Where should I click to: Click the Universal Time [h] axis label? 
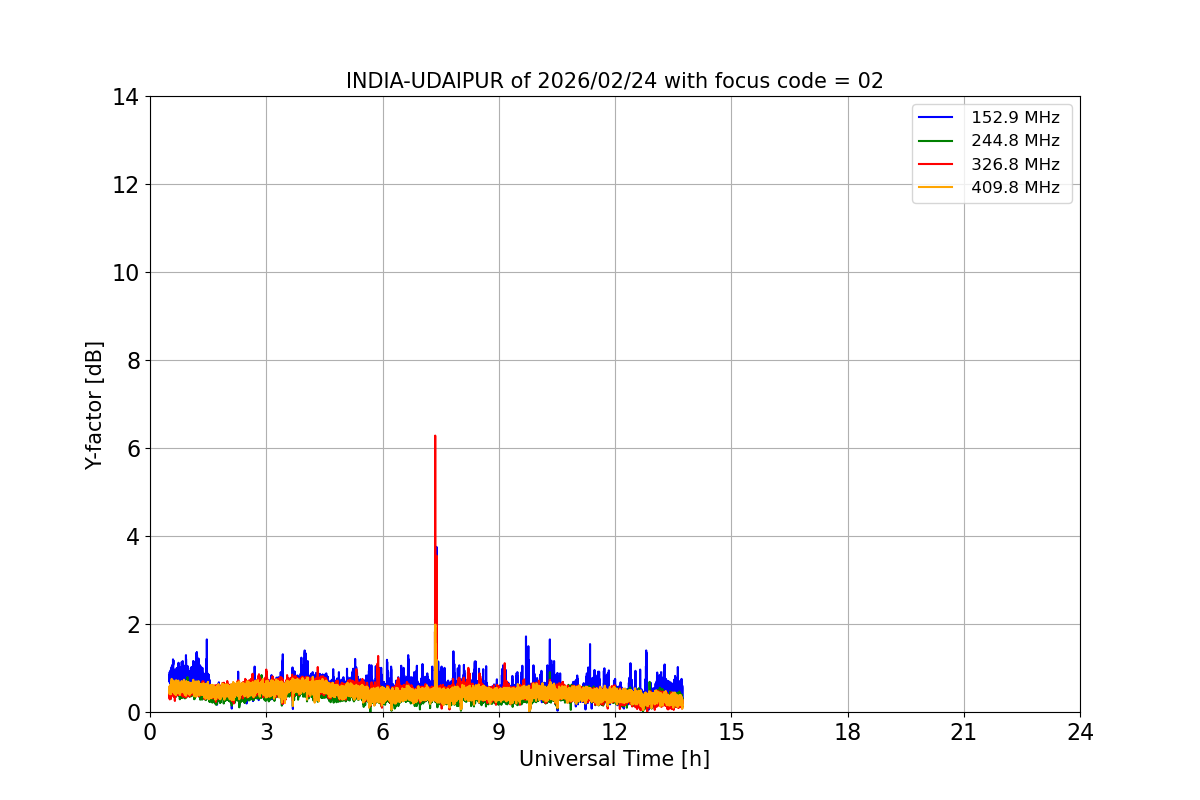(614, 759)
